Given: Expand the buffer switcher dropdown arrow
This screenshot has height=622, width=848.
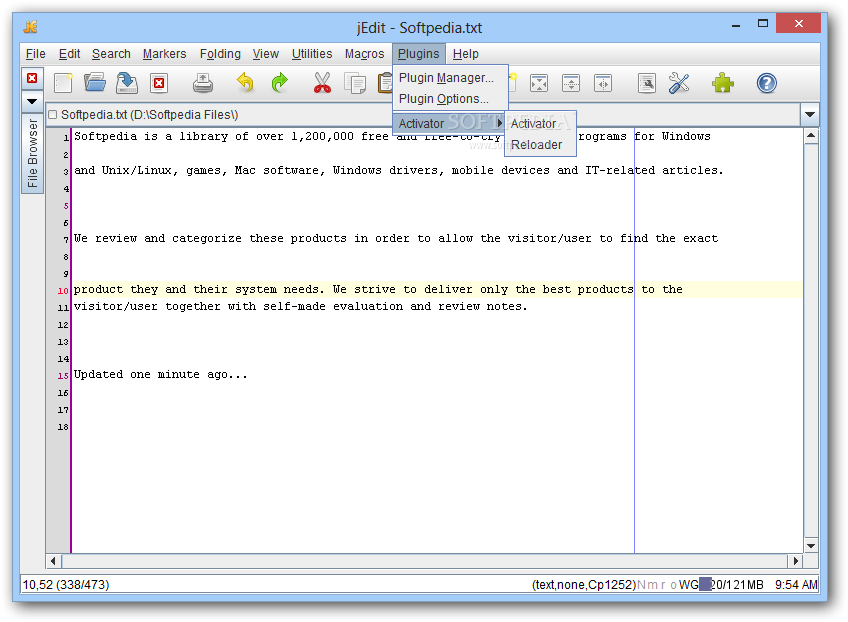Looking at the screenshot, I should point(810,115).
